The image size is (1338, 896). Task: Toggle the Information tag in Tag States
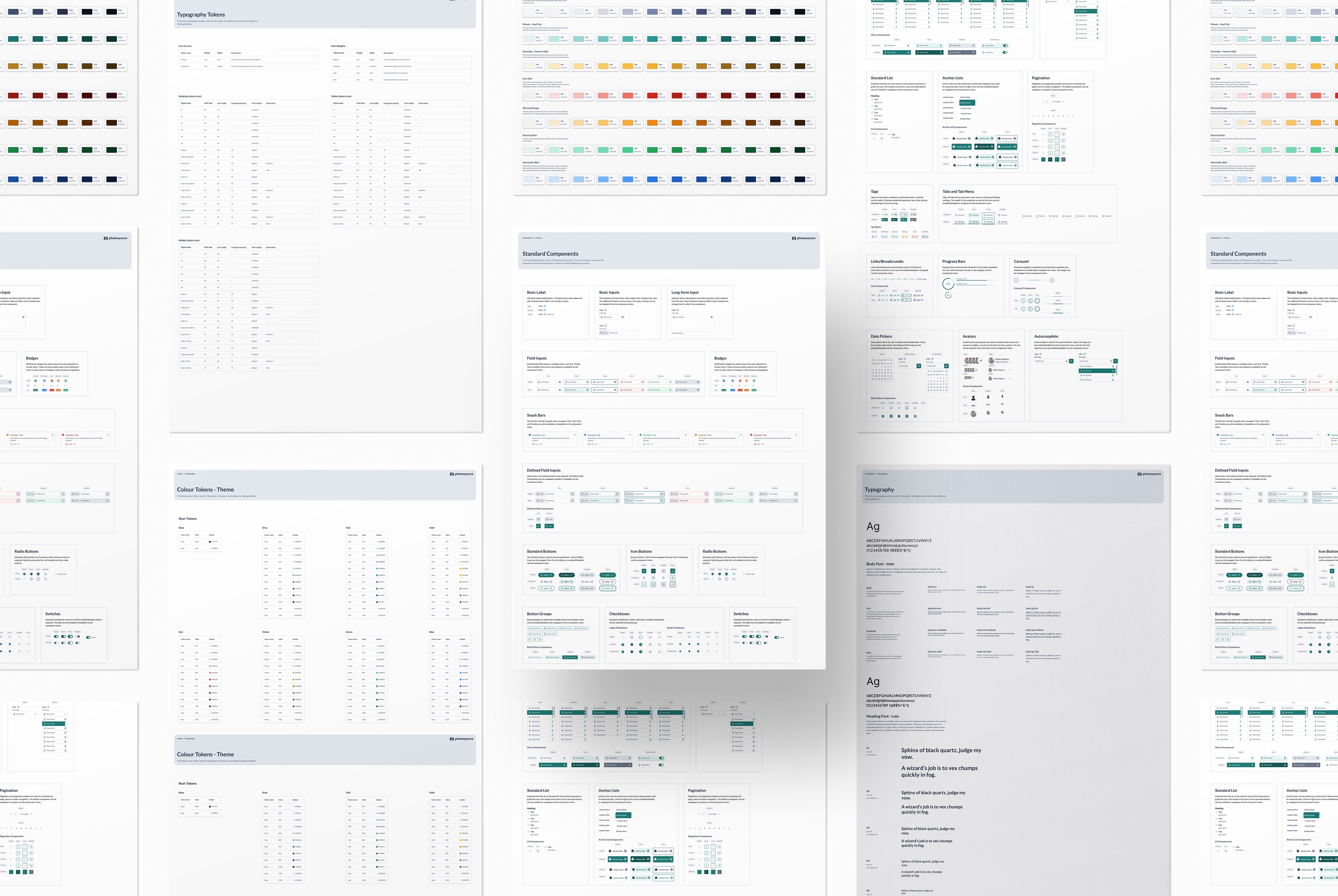coord(884,237)
